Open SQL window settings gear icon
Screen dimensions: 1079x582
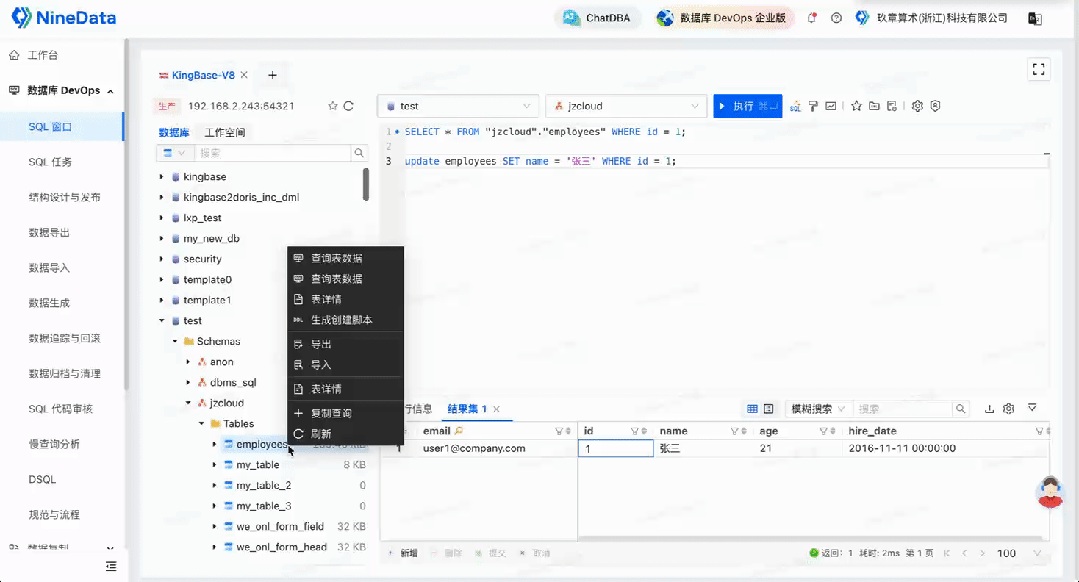917,106
